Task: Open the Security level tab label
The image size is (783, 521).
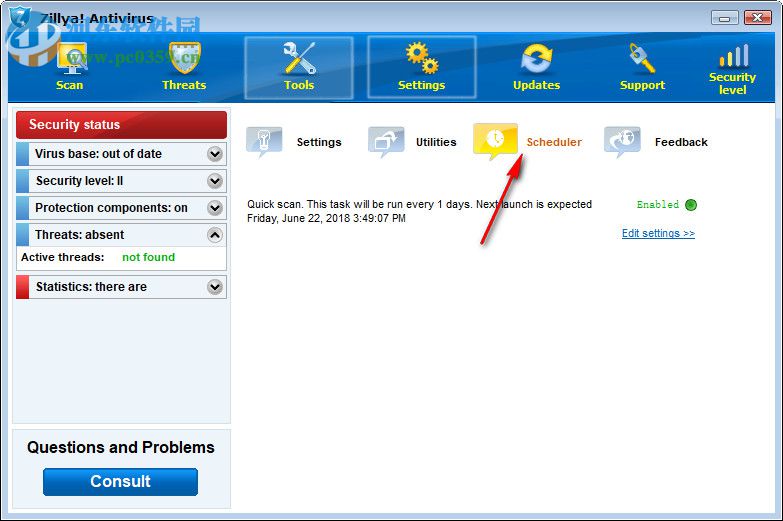Action: point(733,83)
